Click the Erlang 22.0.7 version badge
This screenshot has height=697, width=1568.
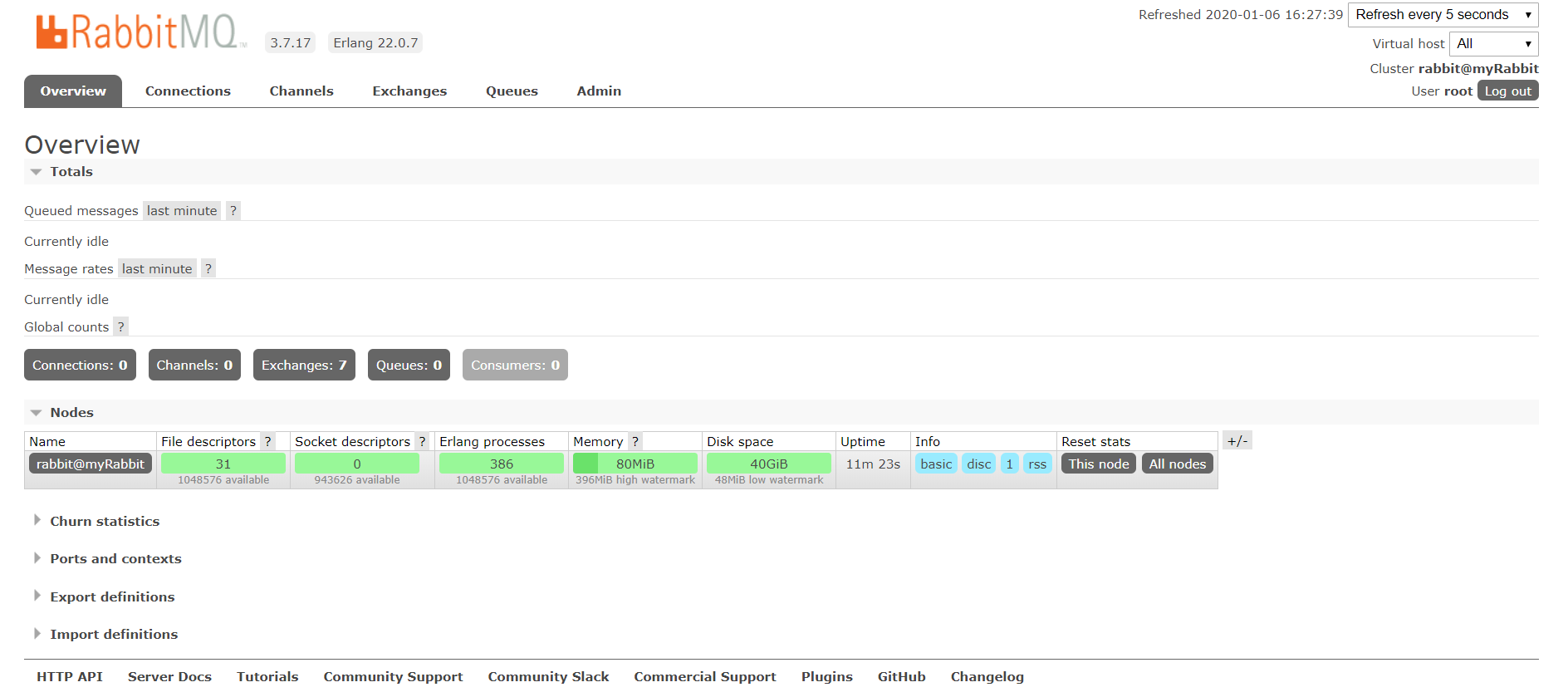pos(375,43)
